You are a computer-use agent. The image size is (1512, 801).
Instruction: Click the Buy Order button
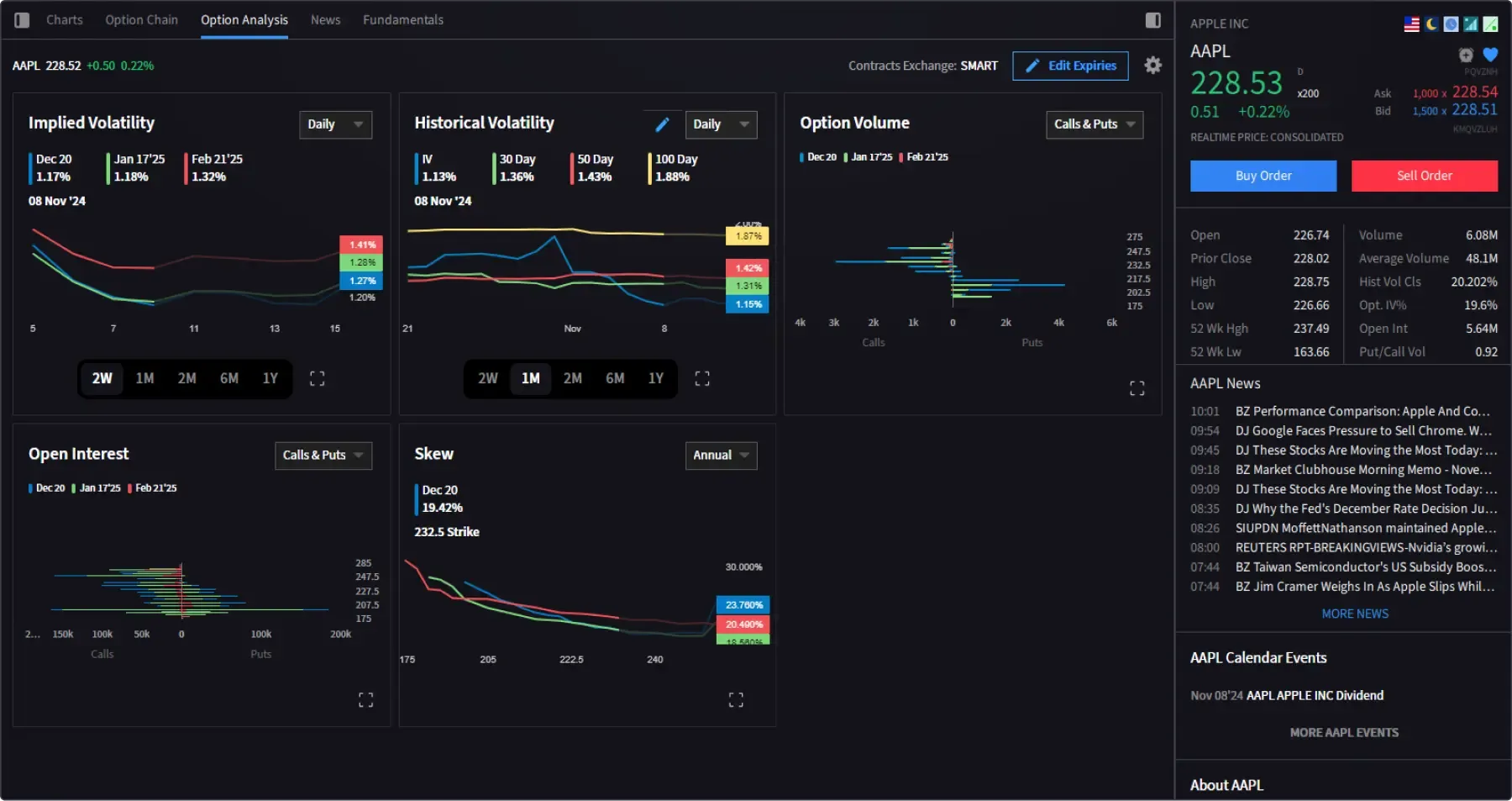(x=1263, y=176)
